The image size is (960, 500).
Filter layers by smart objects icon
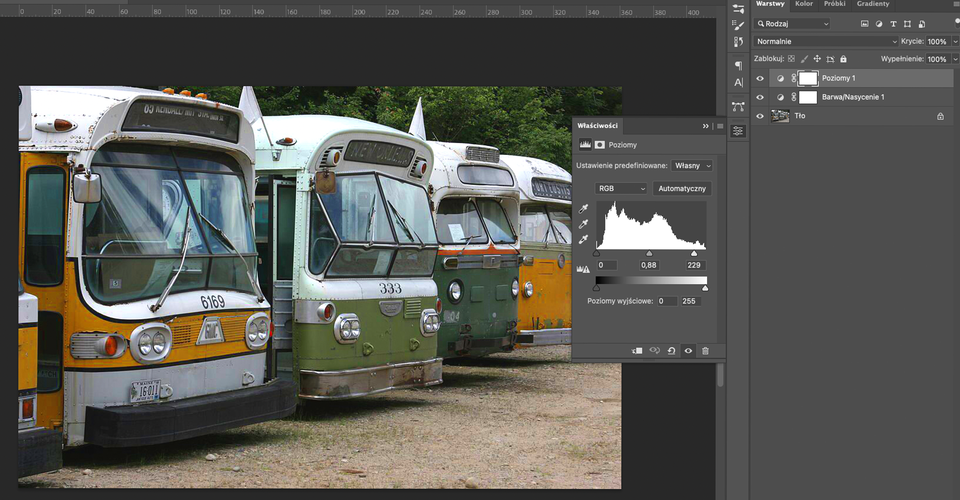click(922, 24)
